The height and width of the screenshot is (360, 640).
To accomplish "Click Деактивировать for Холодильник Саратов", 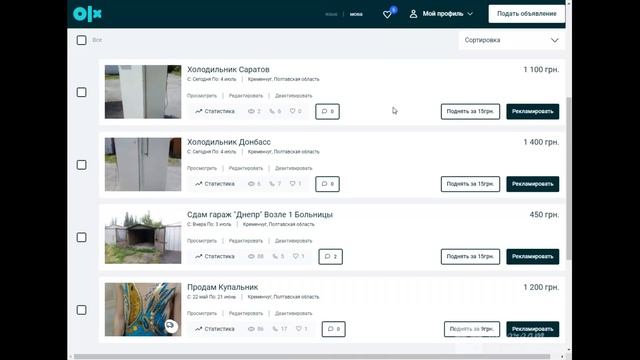I will click(x=293, y=96).
